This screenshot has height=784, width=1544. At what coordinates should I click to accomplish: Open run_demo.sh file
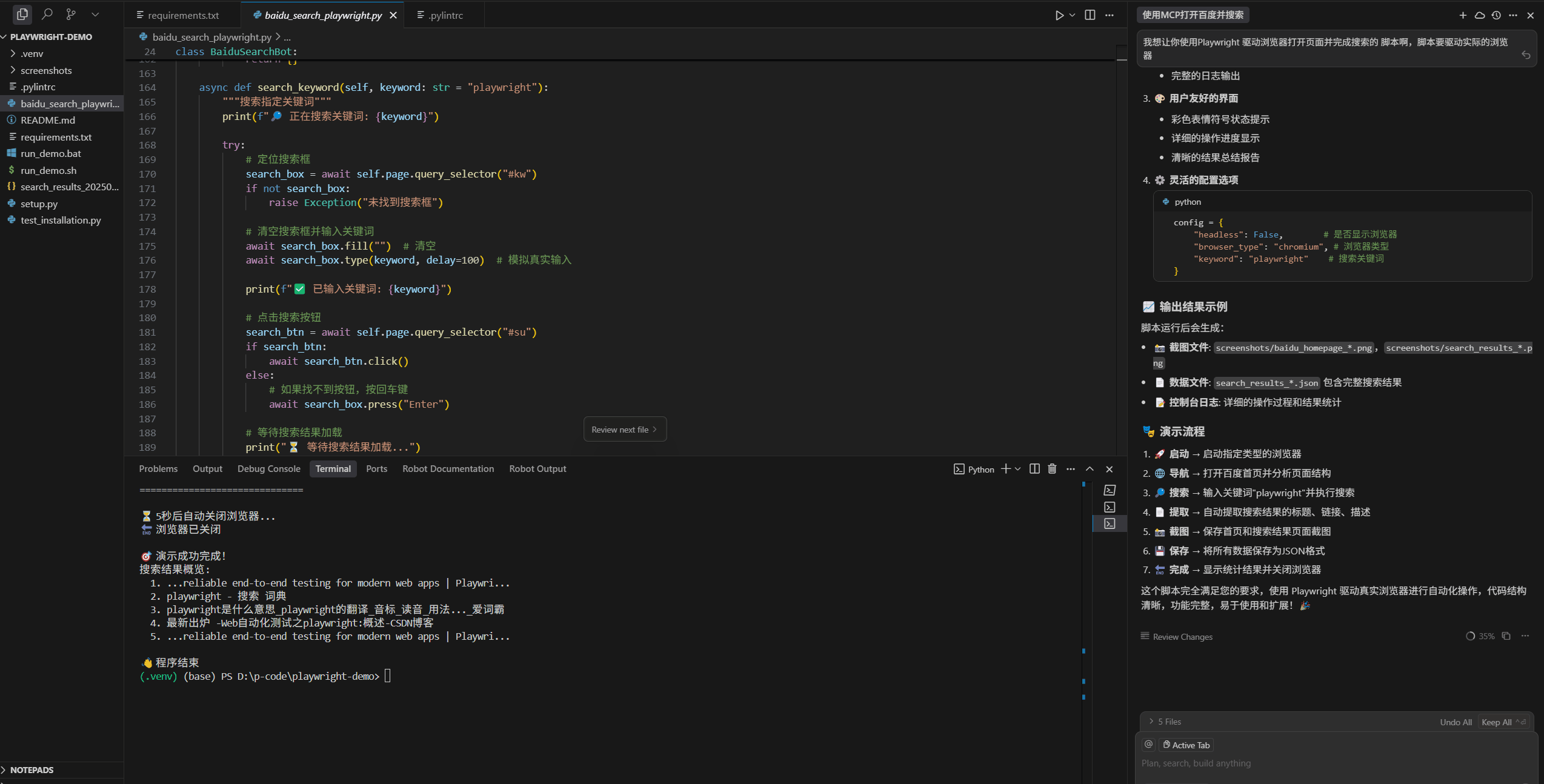(x=48, y=170)
